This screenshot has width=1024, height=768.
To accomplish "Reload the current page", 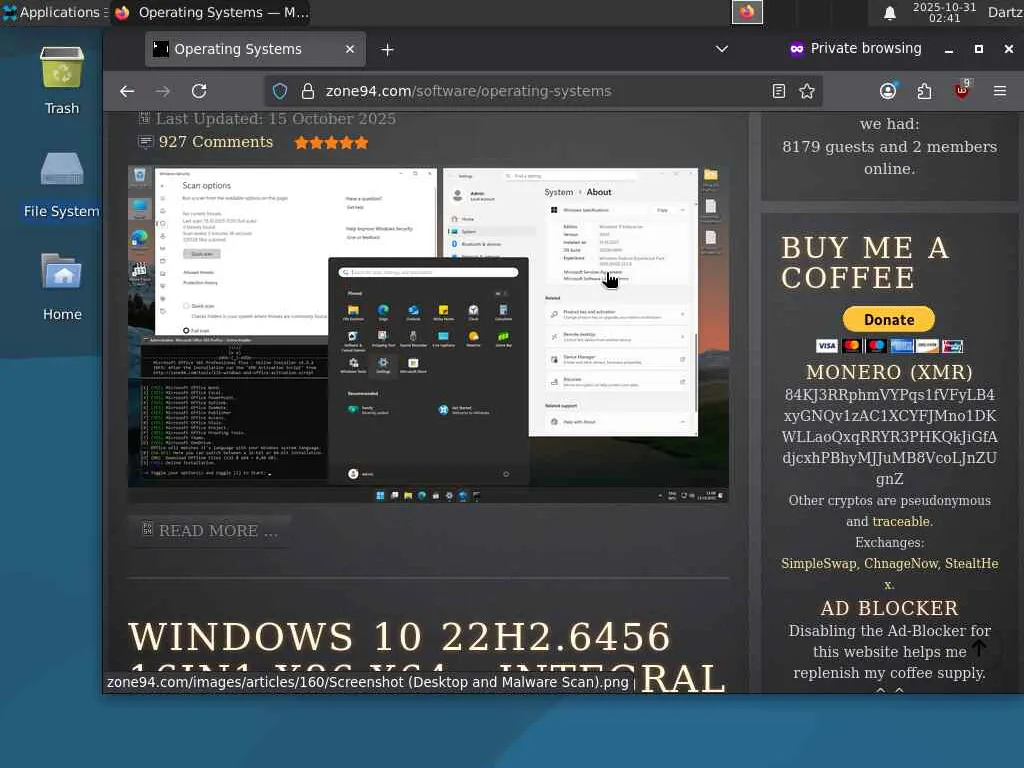I will [x=199, y=91].
